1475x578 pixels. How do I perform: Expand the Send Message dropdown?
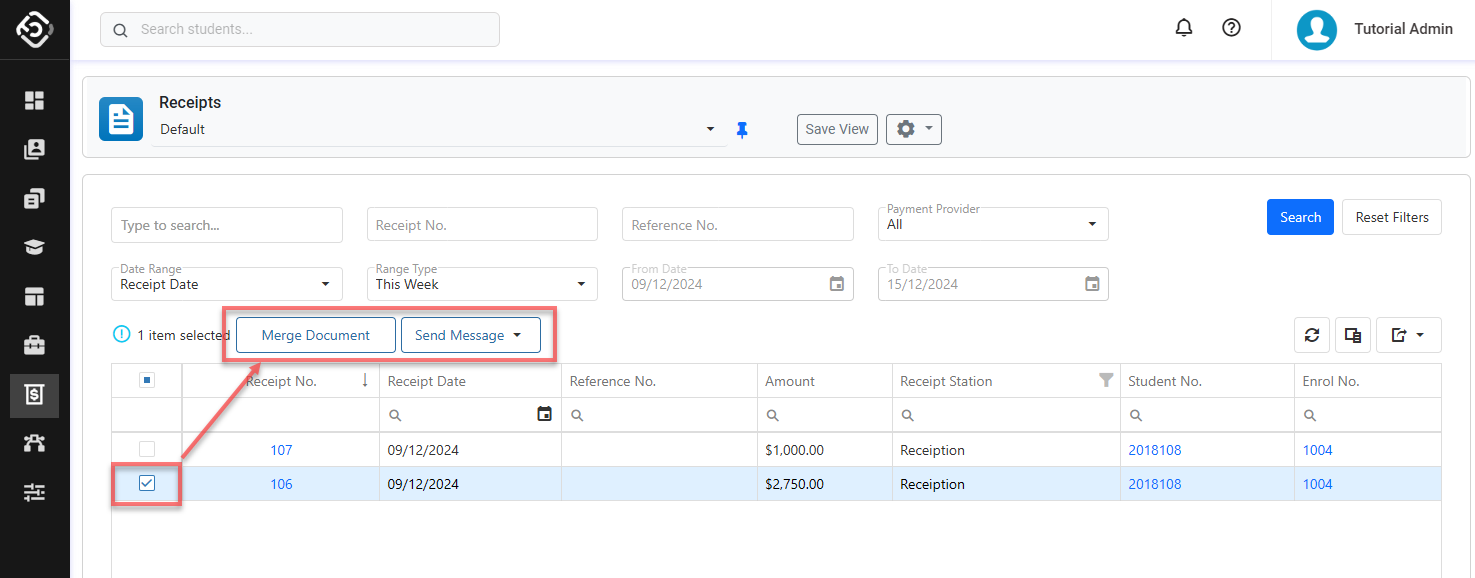coord(470,336)
